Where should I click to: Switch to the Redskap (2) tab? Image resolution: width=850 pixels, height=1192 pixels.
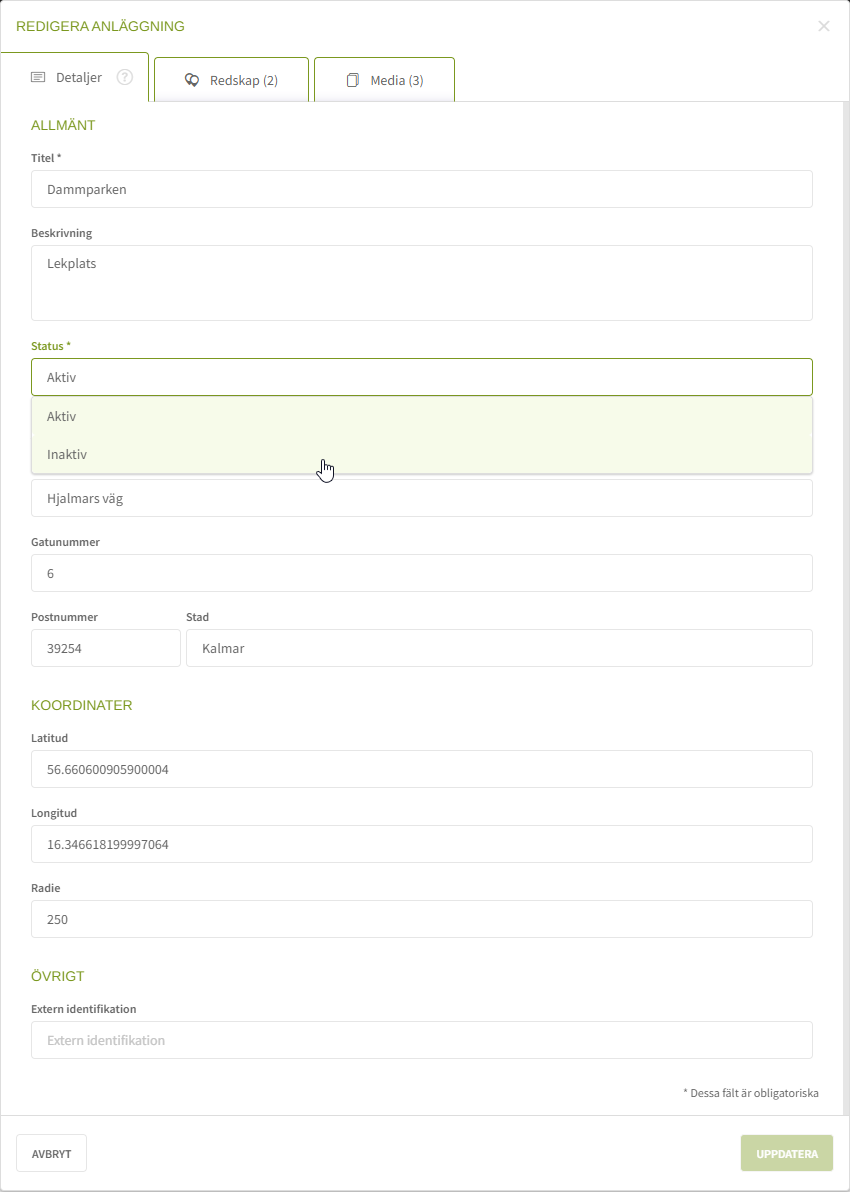[x=232, y=80]
